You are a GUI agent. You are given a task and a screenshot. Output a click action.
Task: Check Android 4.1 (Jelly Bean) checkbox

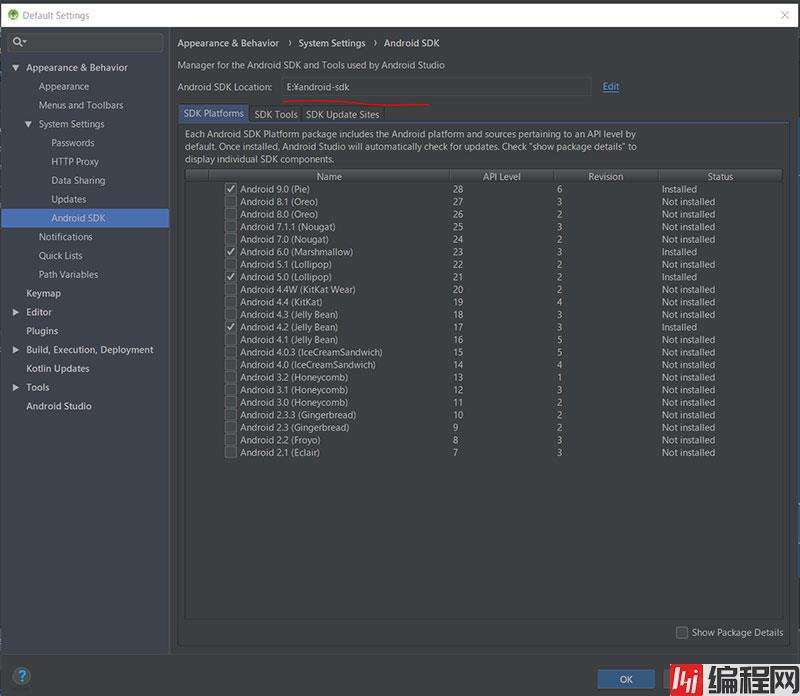231,340
